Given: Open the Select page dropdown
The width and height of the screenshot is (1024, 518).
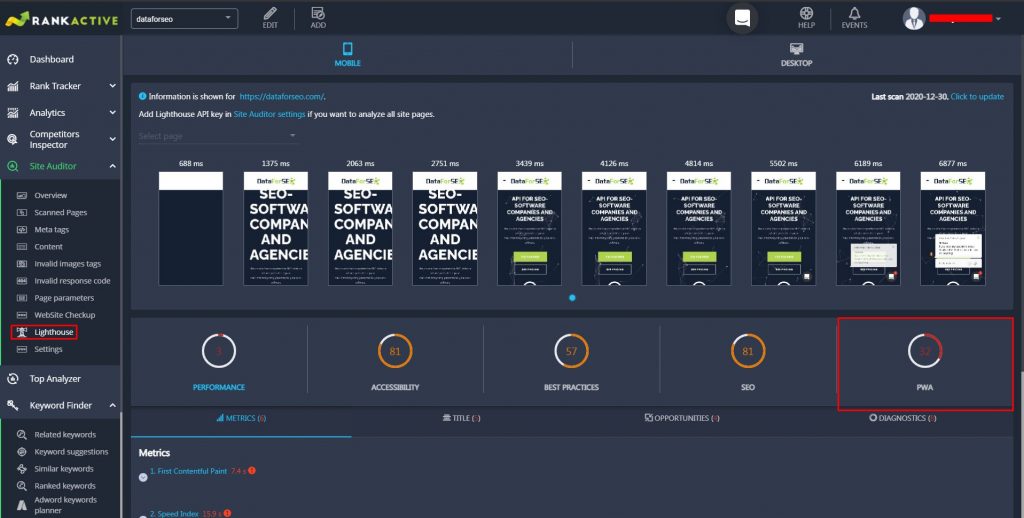Looking at the screenshot, I should tap(218, 136).
